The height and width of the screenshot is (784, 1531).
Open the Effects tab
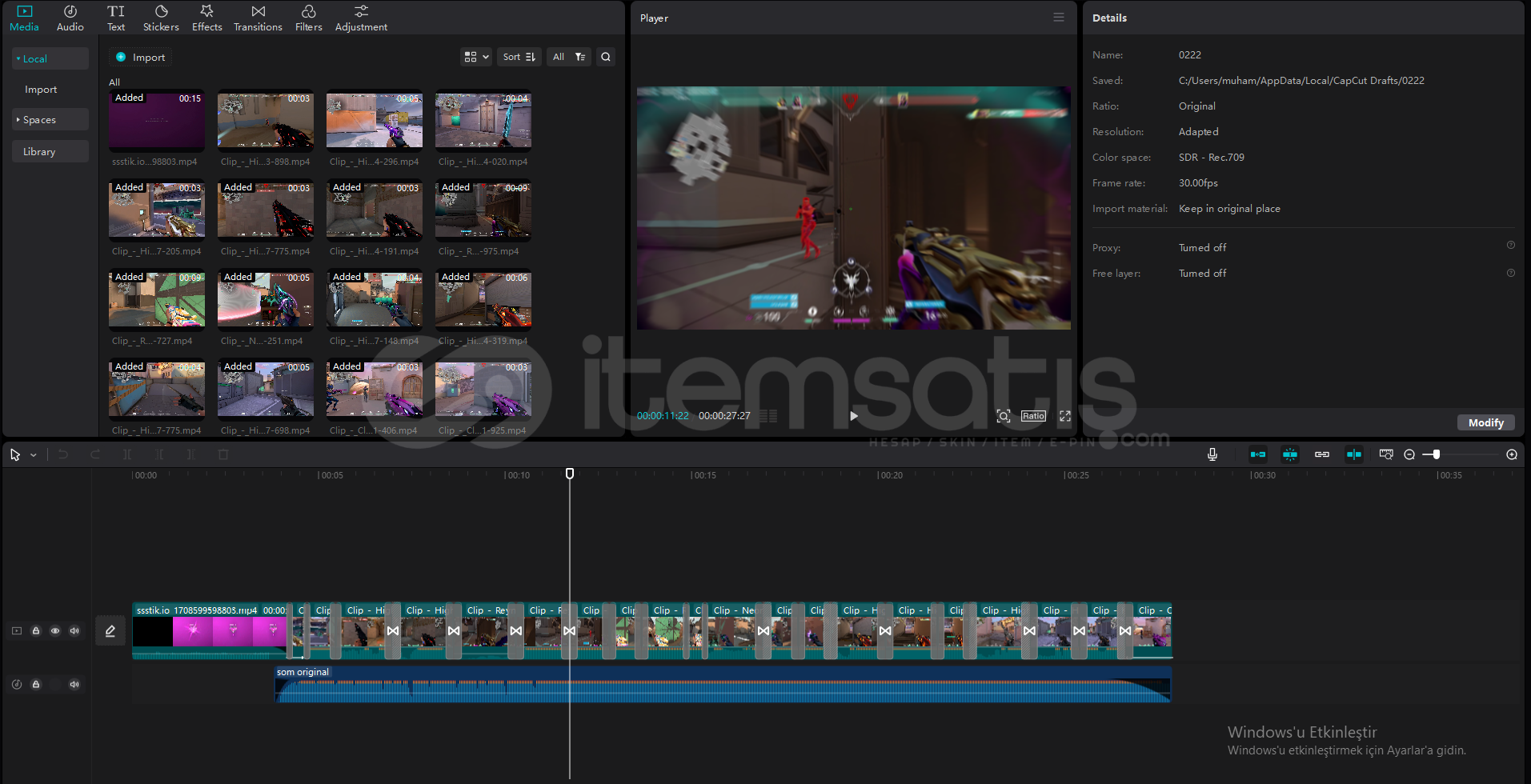click(207, 18)
